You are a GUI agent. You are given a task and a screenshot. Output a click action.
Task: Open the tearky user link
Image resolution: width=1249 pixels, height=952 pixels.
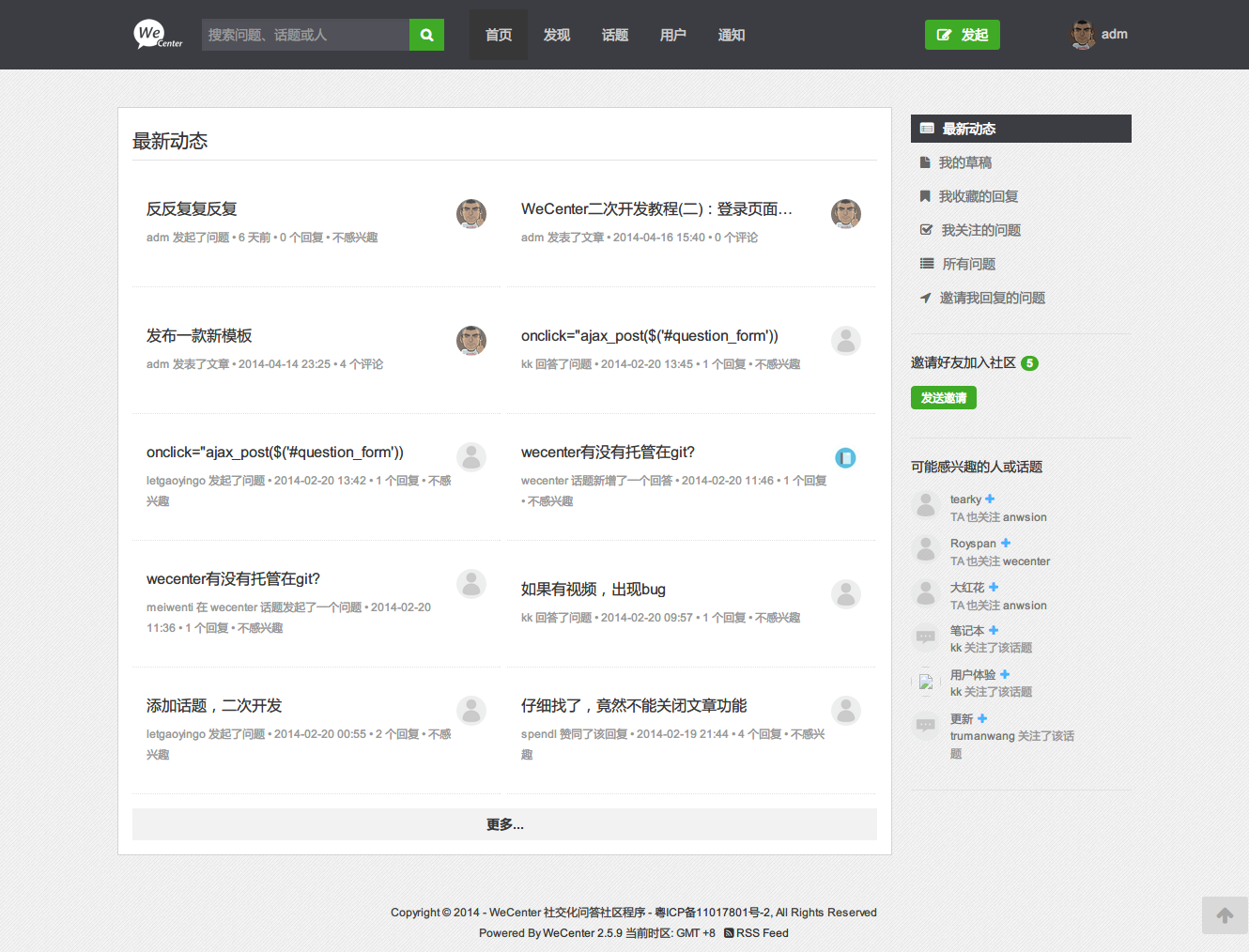coord(965,499)
